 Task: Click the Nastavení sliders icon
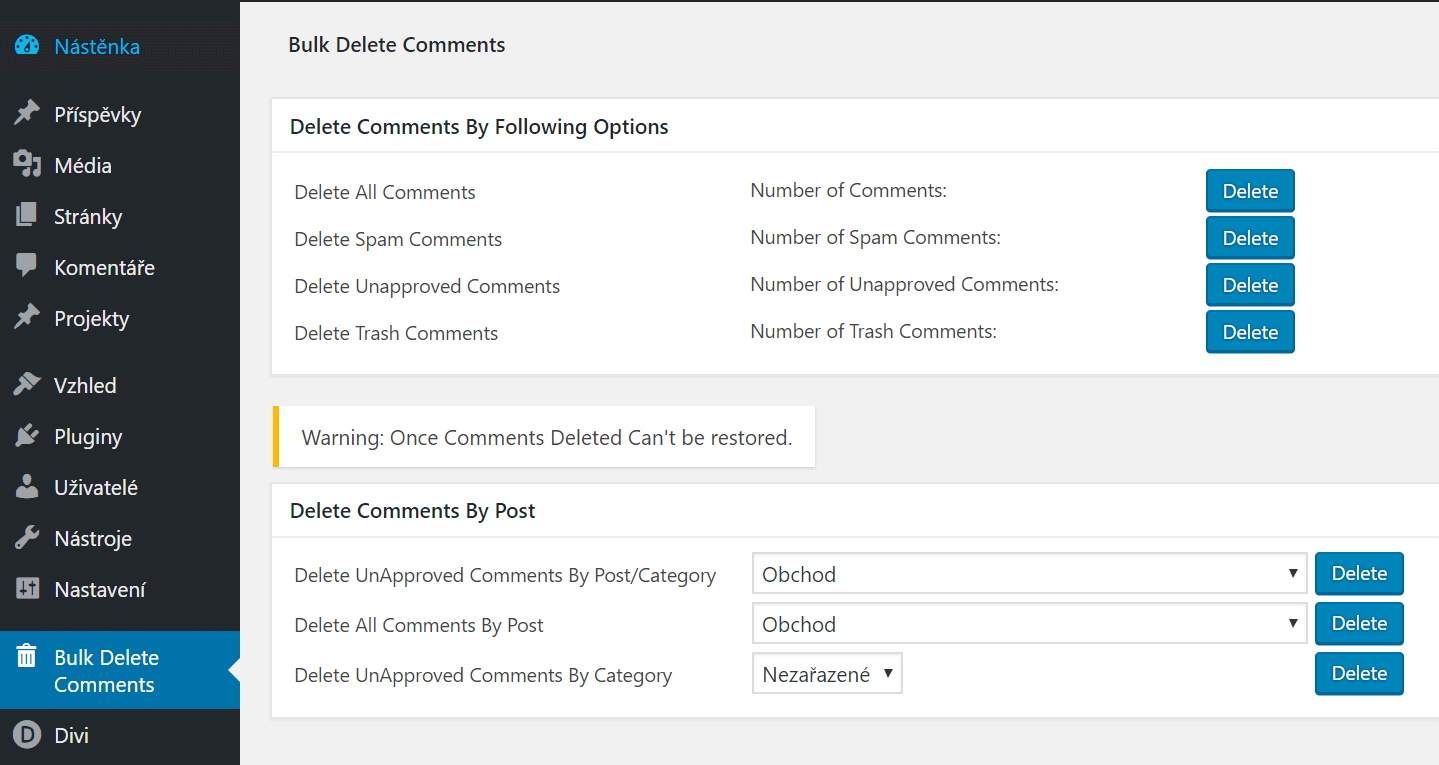27,589
